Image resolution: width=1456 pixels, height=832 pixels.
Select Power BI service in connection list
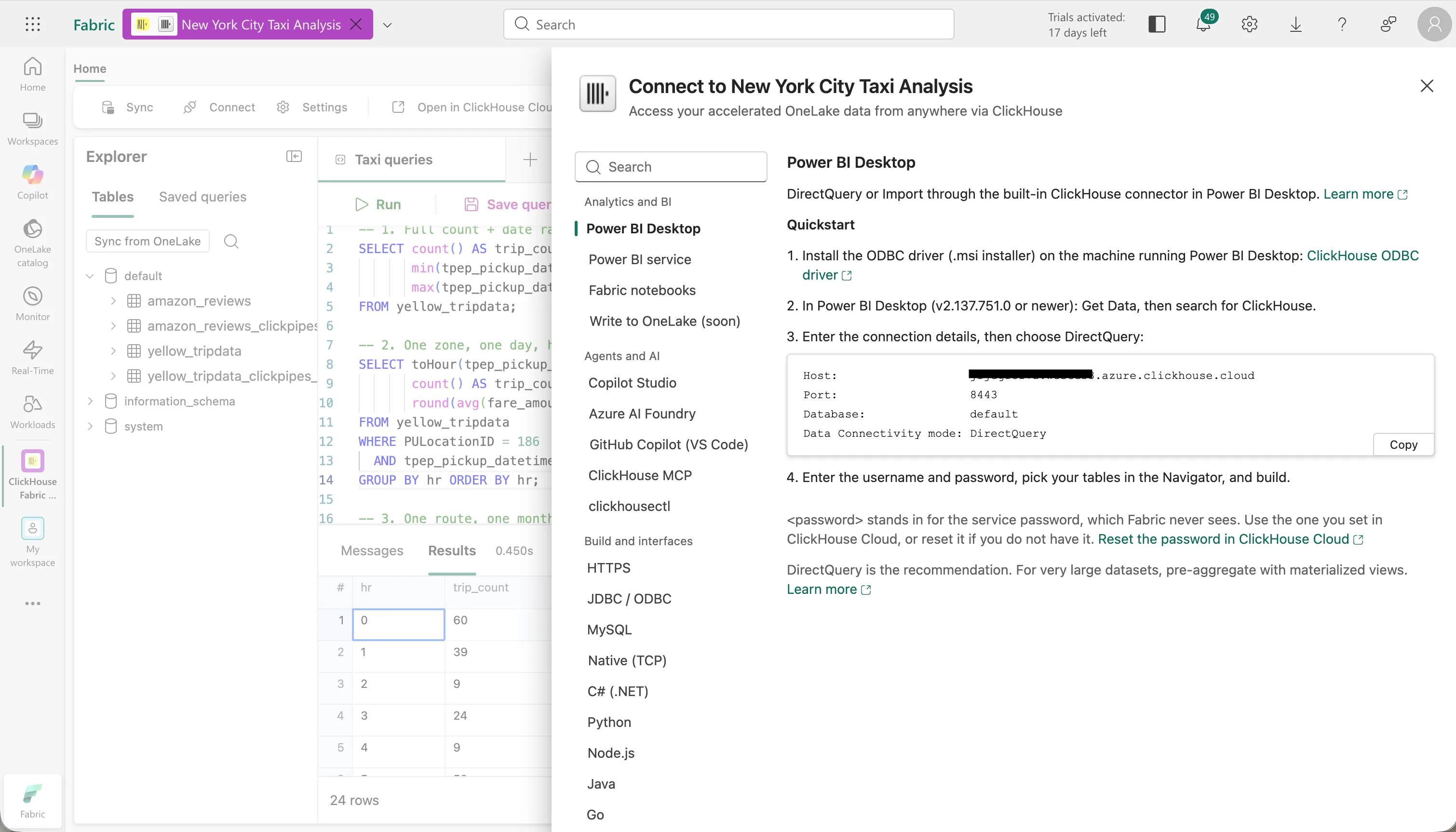tap(640, 259)
